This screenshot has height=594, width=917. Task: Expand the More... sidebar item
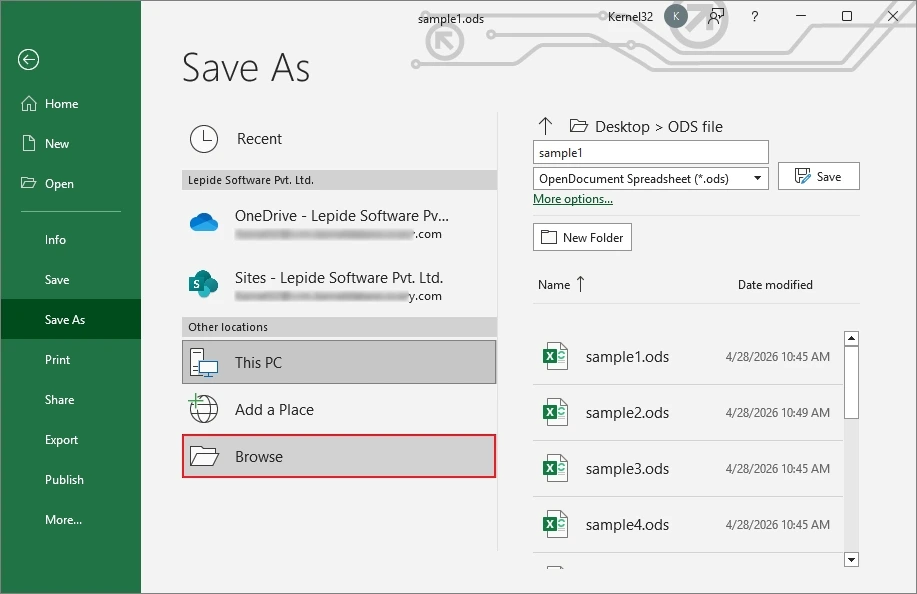point(70,520)
